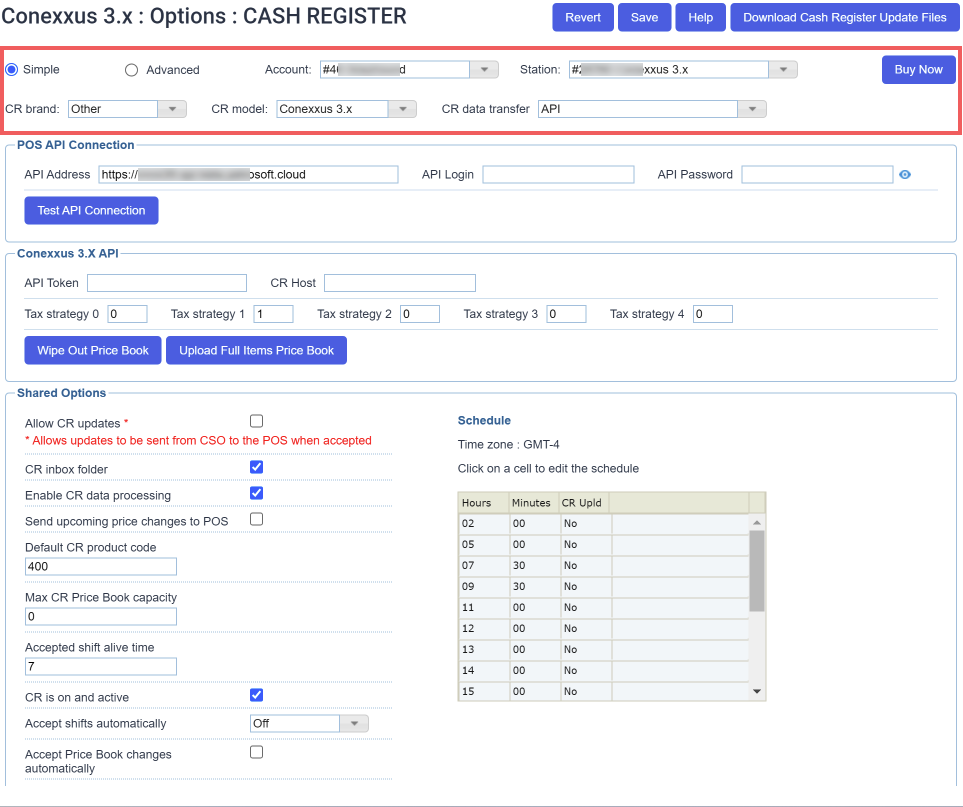Screen dimensions: 963x807
Task: Download Cash Register Update Files
Action: pyautogui.click(x=844, y=17)
